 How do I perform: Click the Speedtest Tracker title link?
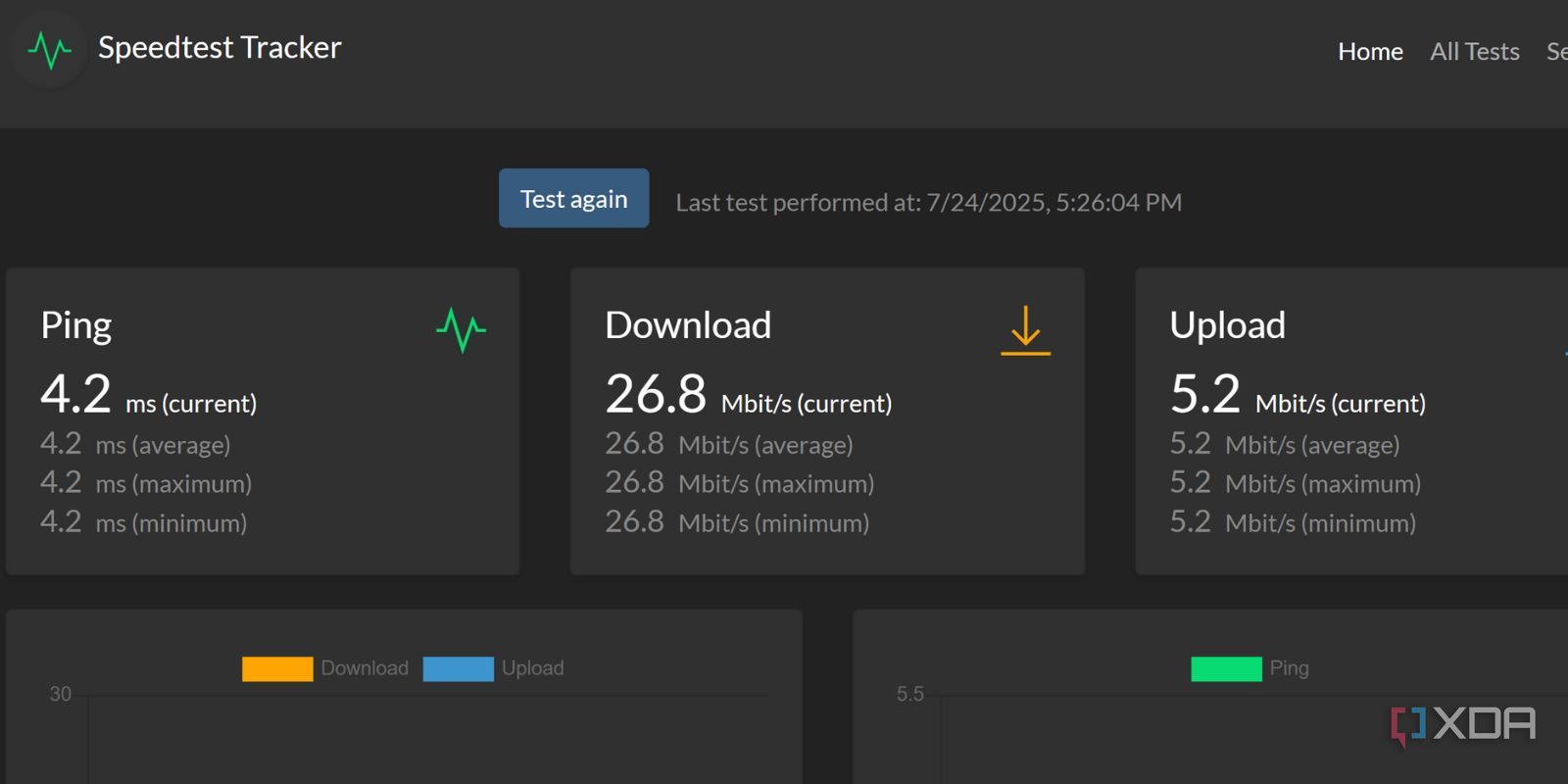pyautogui.click(x=220, y=47)
